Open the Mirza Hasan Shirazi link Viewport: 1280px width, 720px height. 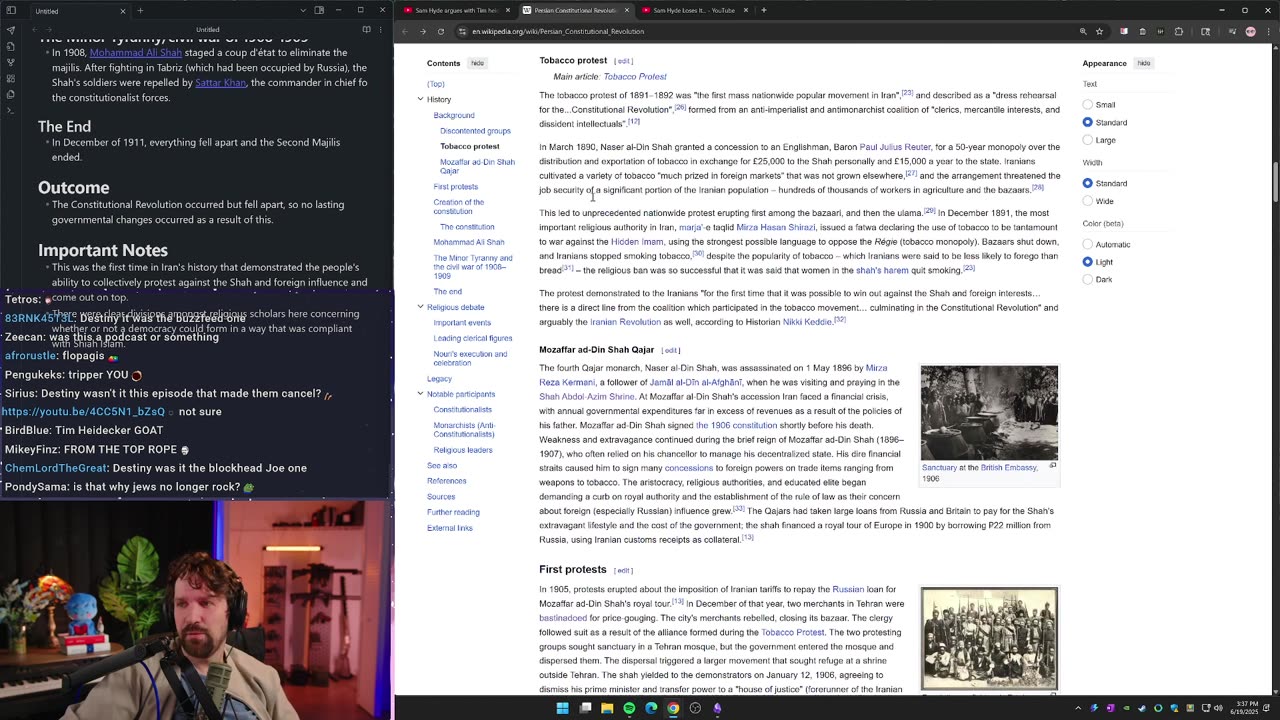pyautogui.click(x=776, y=227)
